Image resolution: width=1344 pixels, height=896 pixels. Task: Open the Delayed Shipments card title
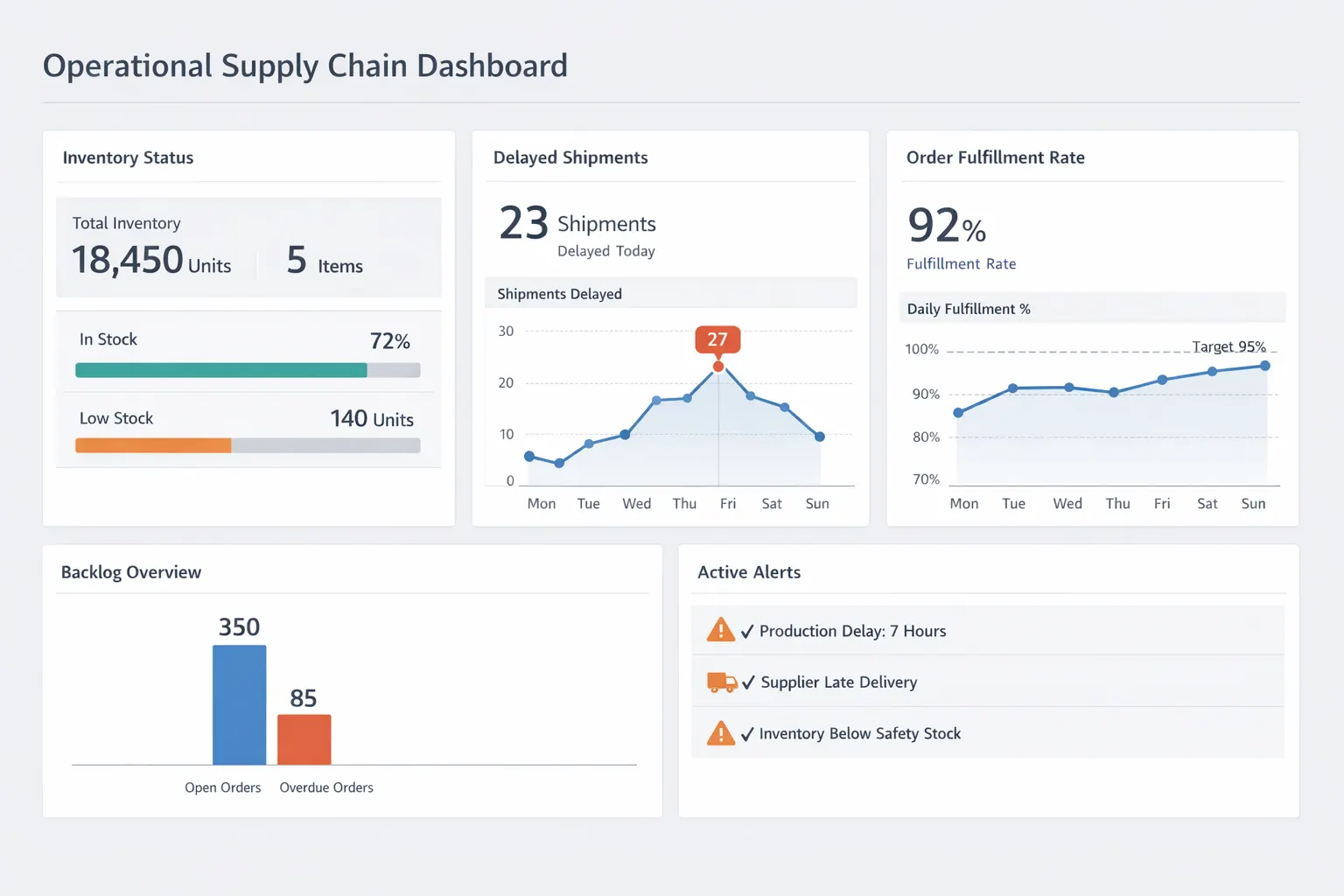(570, 157)
